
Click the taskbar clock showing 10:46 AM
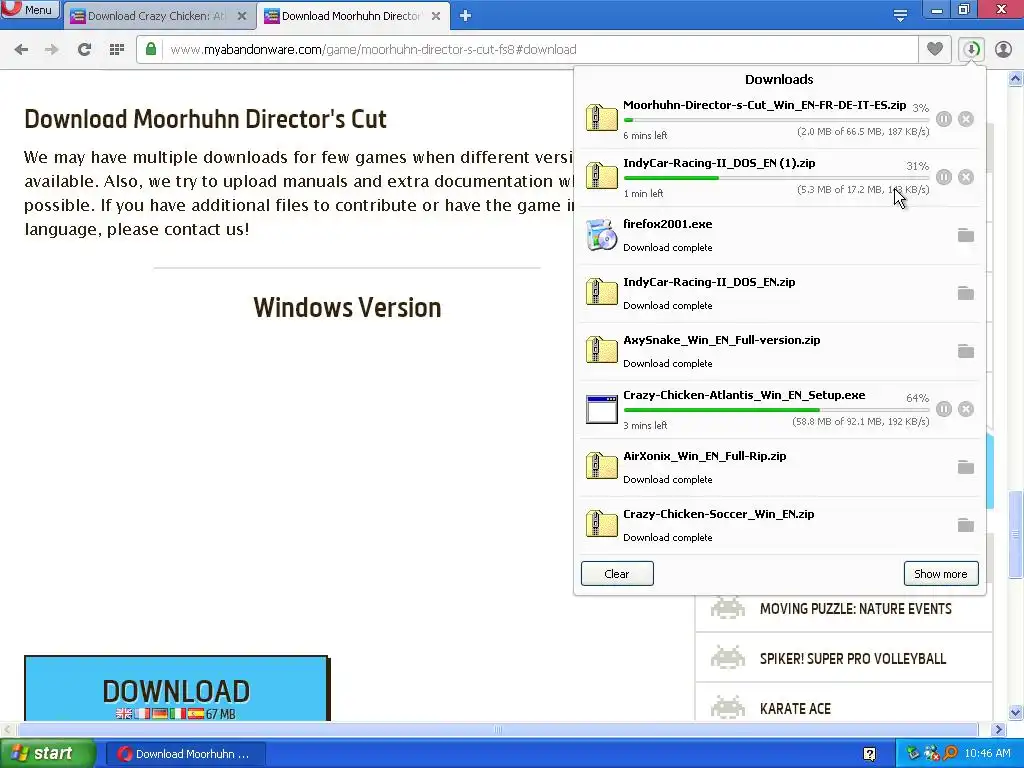tap(987, 754)
